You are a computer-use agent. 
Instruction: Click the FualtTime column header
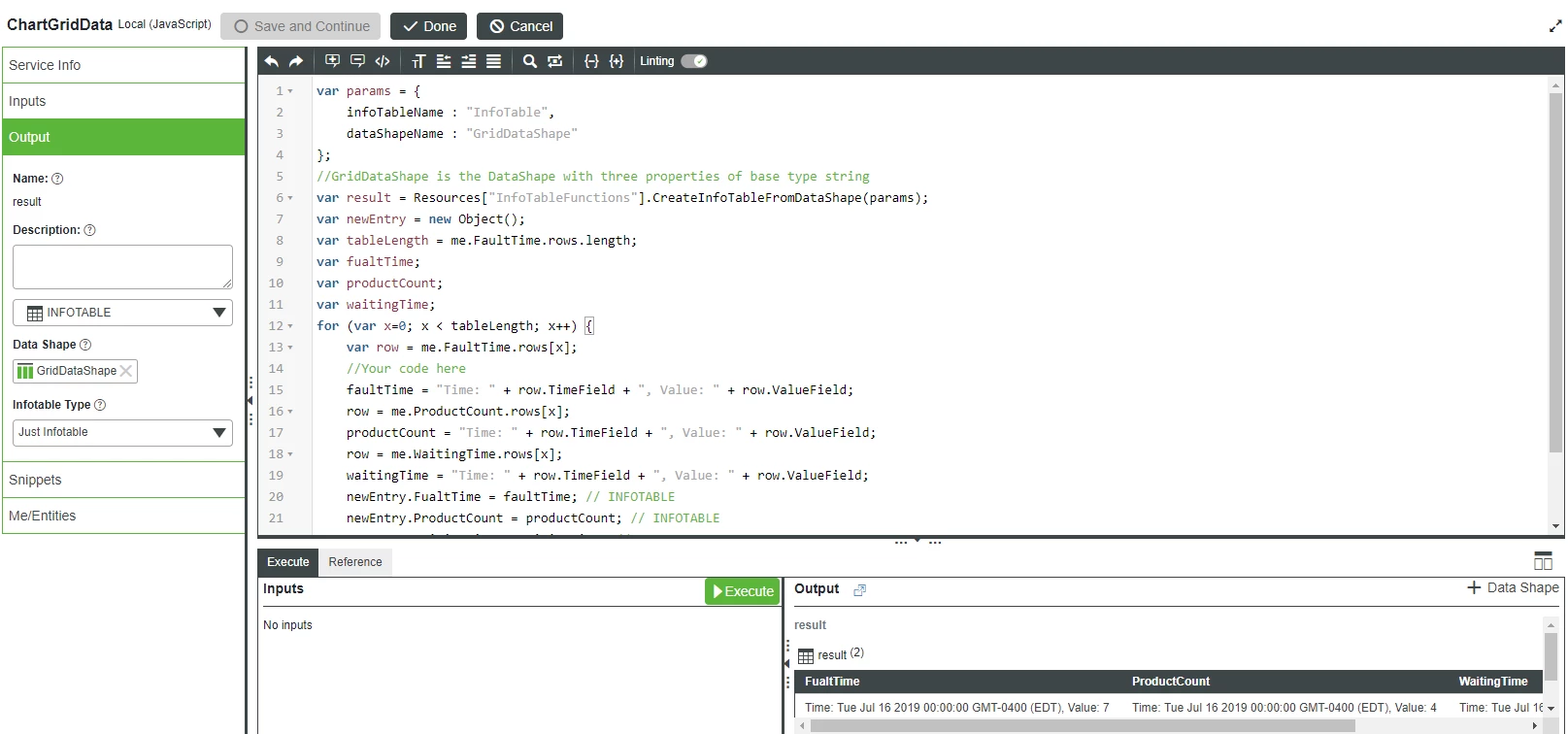(832, 682)
